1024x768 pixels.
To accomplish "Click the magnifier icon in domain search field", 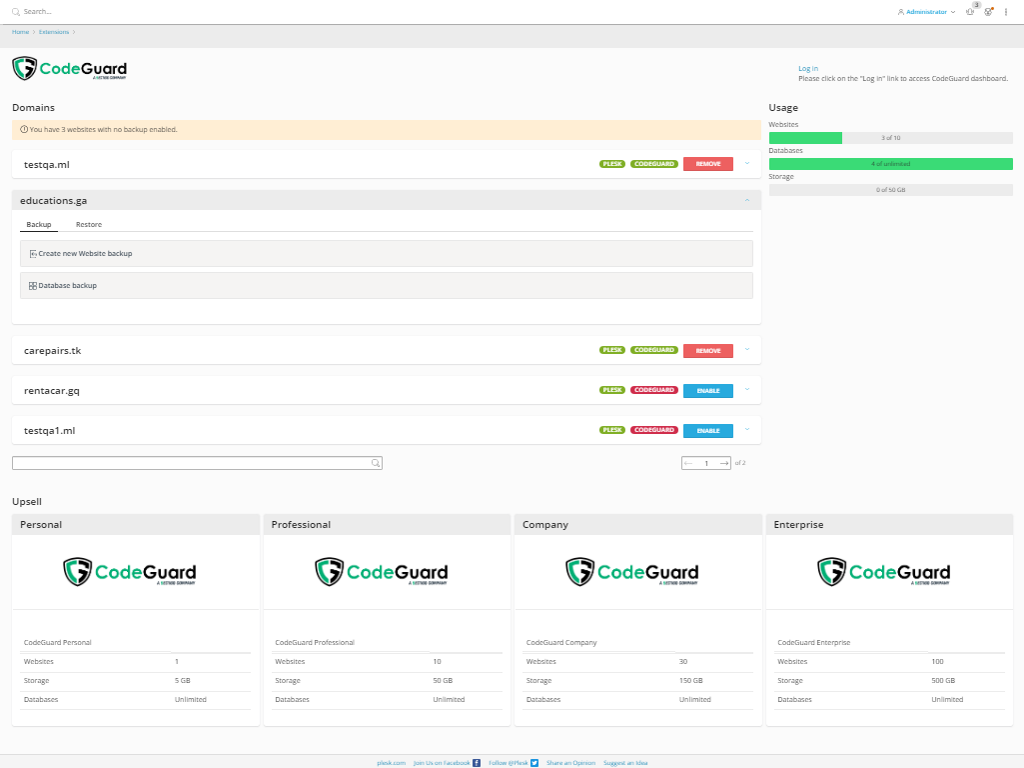I will pyautogui.click(x=375, y=463).
